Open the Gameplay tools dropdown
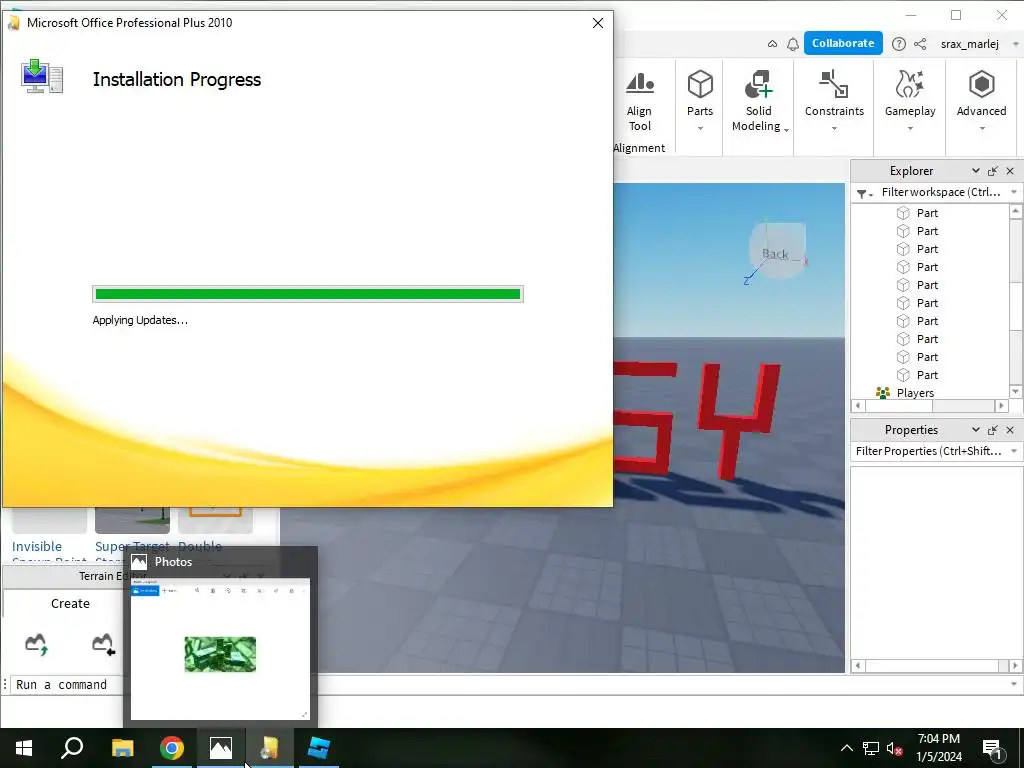The image size is (1024, 768). [x=910, y=101]
